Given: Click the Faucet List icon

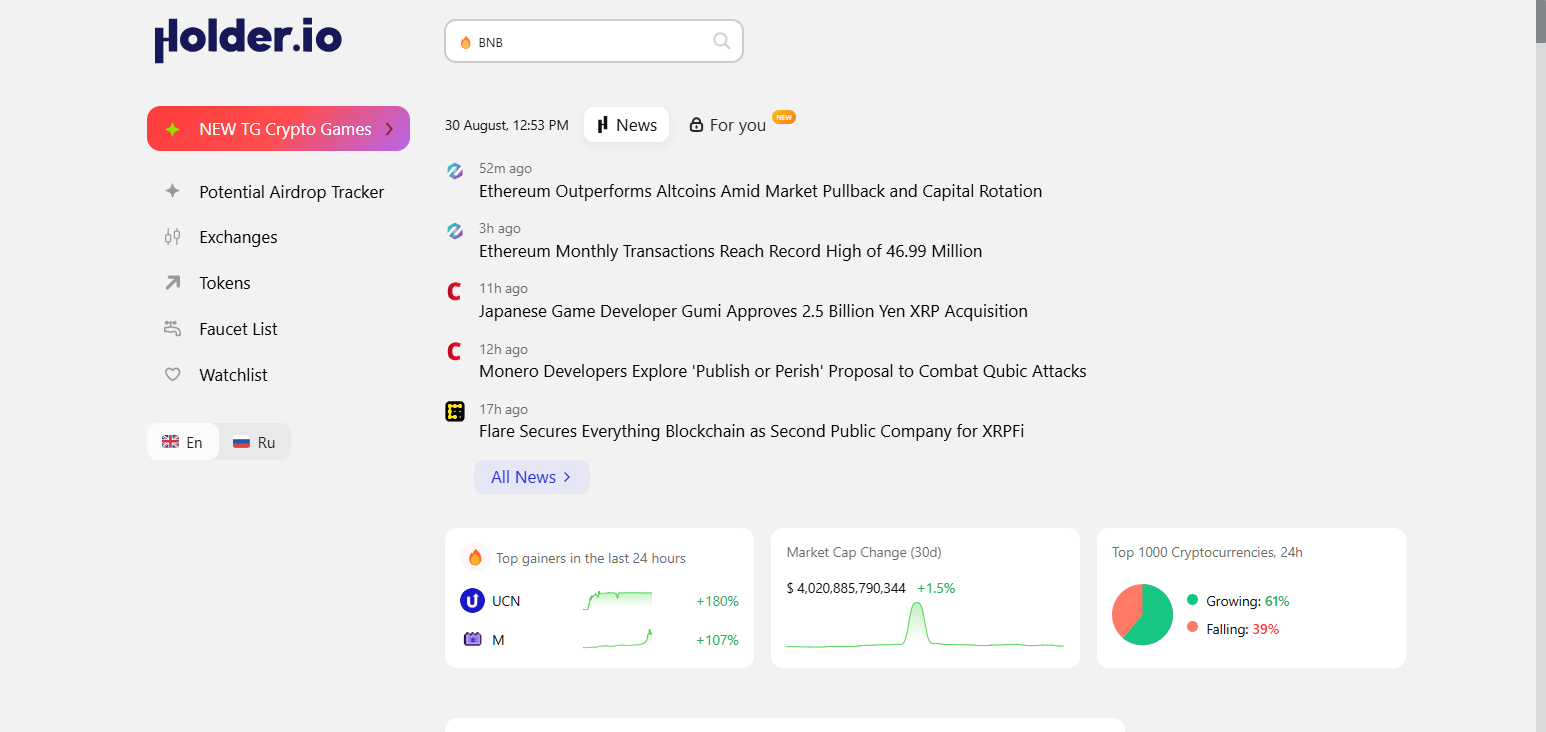Looking at the screenshot, I should (x=172, y=328).
